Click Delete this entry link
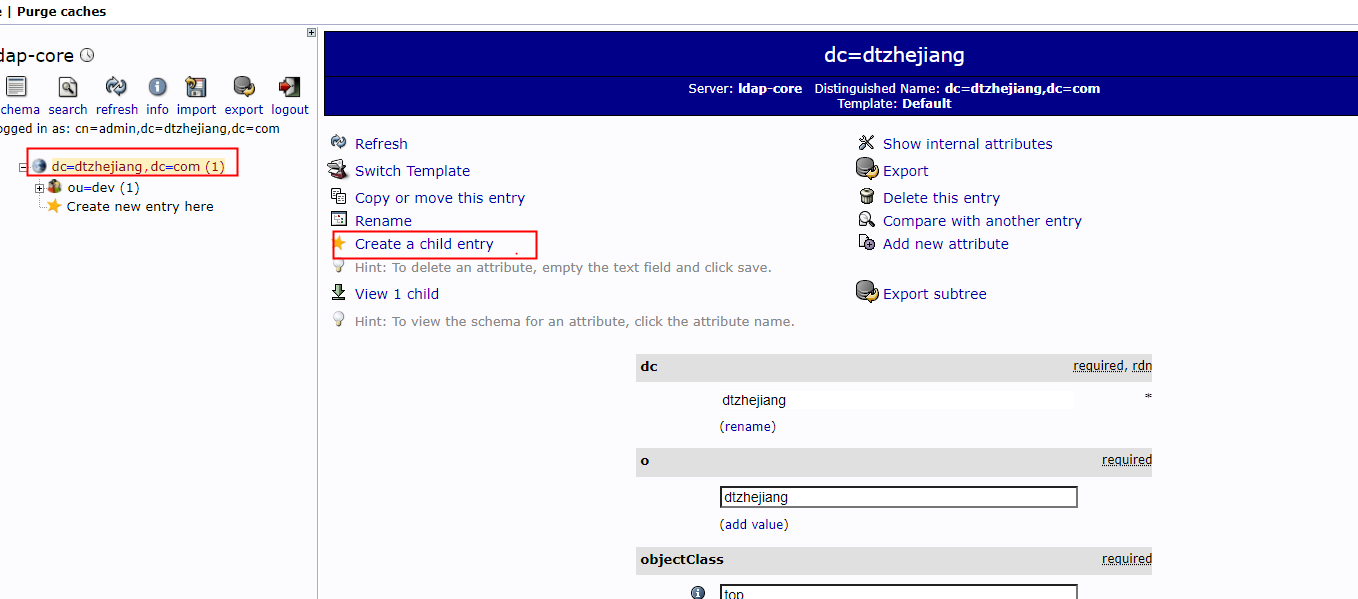This screenshot has width=1358, height=599. pyautogui.click(x=941, y=198)
